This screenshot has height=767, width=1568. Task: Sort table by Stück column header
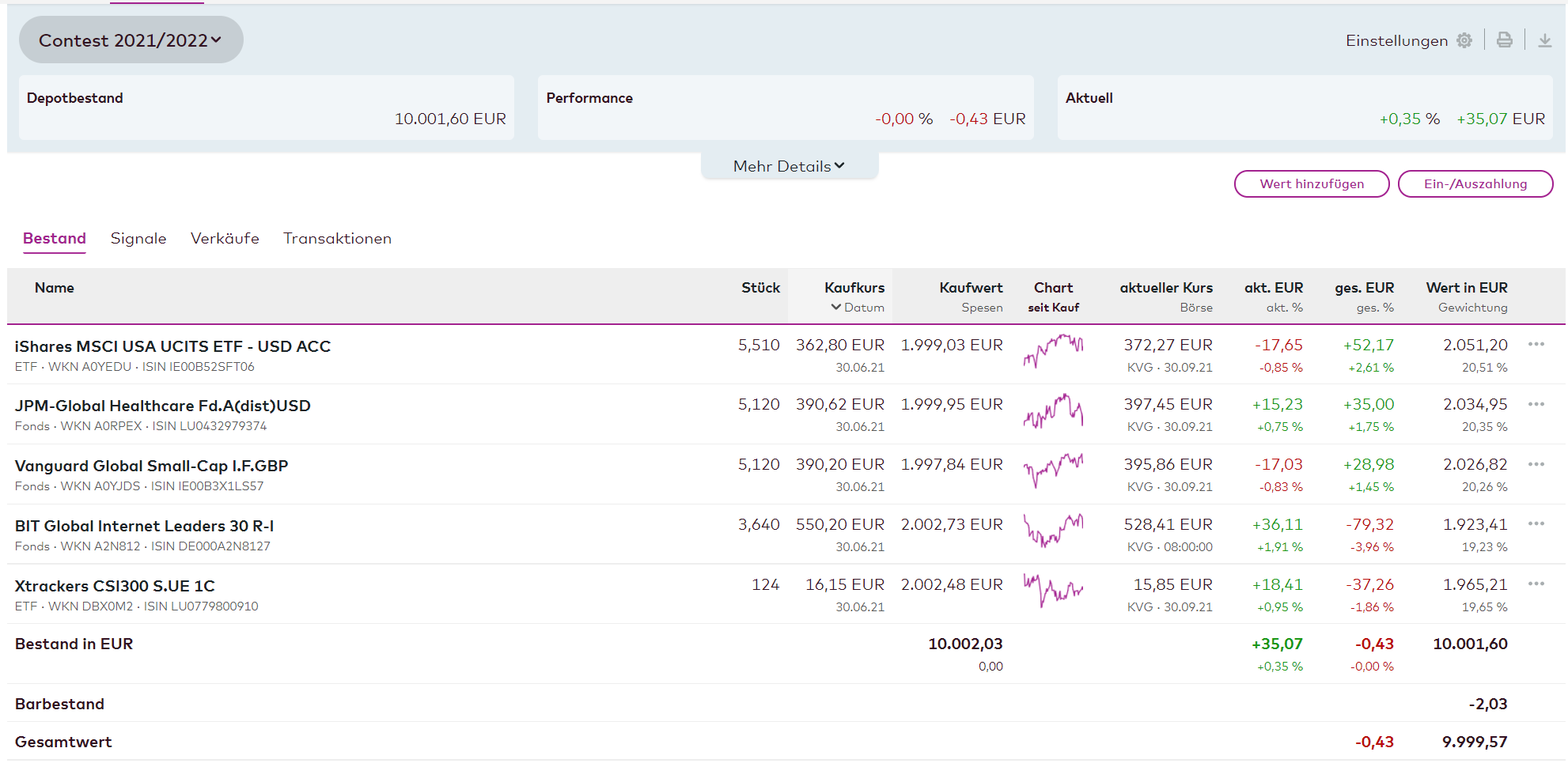tap(760, 288)
